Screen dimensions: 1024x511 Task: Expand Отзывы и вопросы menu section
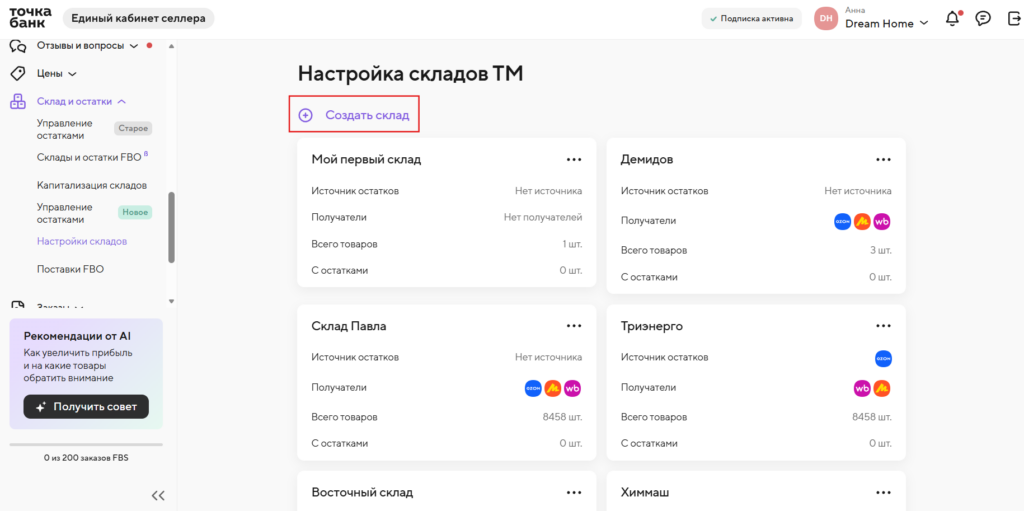pyautogui.click(x=134, y=46)
